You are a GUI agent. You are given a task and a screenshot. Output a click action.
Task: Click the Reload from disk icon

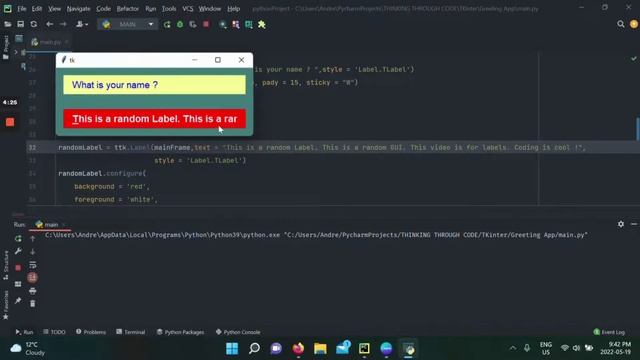(x=34, y=24)
